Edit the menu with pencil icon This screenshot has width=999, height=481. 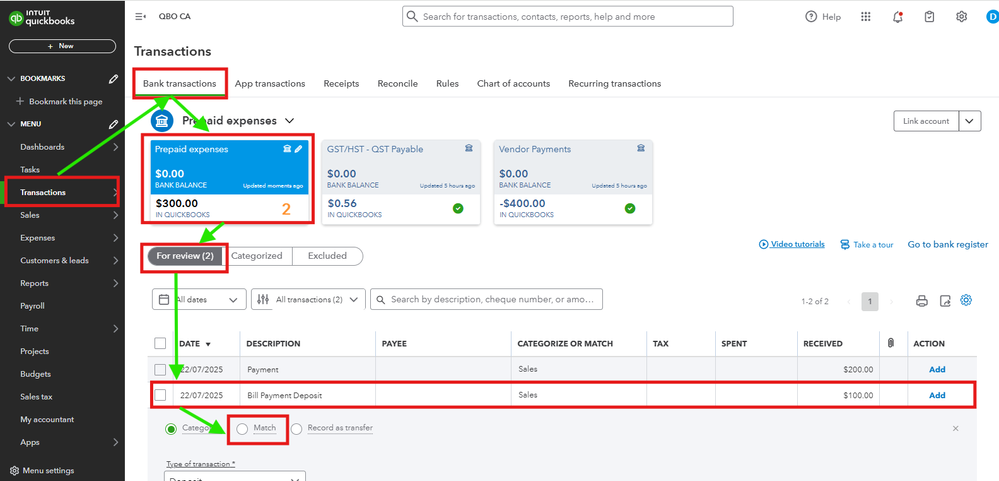tap(113, 124)
